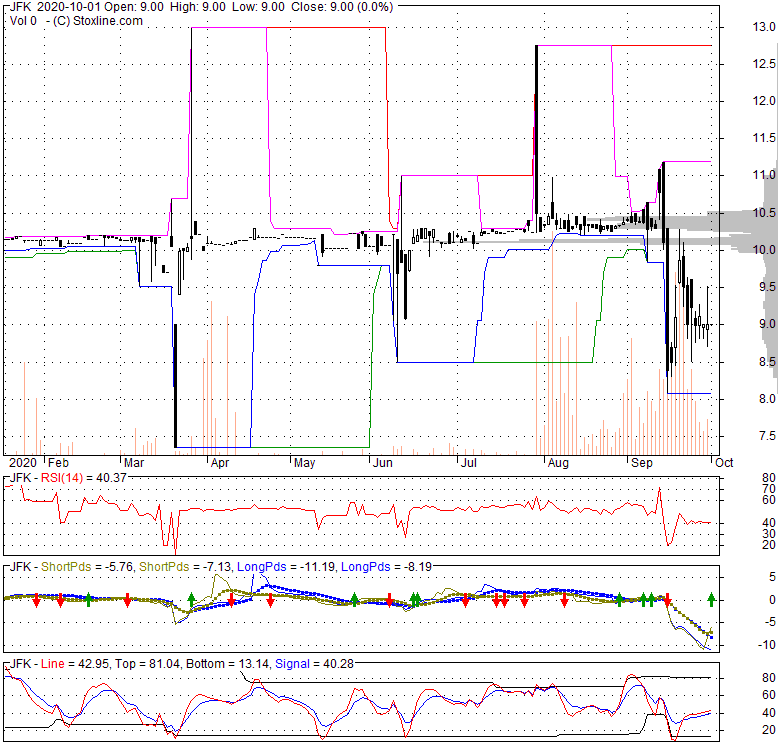780x745 pixels.
Task: Click the 'Oct' month label
Action: tap(724, 463)
